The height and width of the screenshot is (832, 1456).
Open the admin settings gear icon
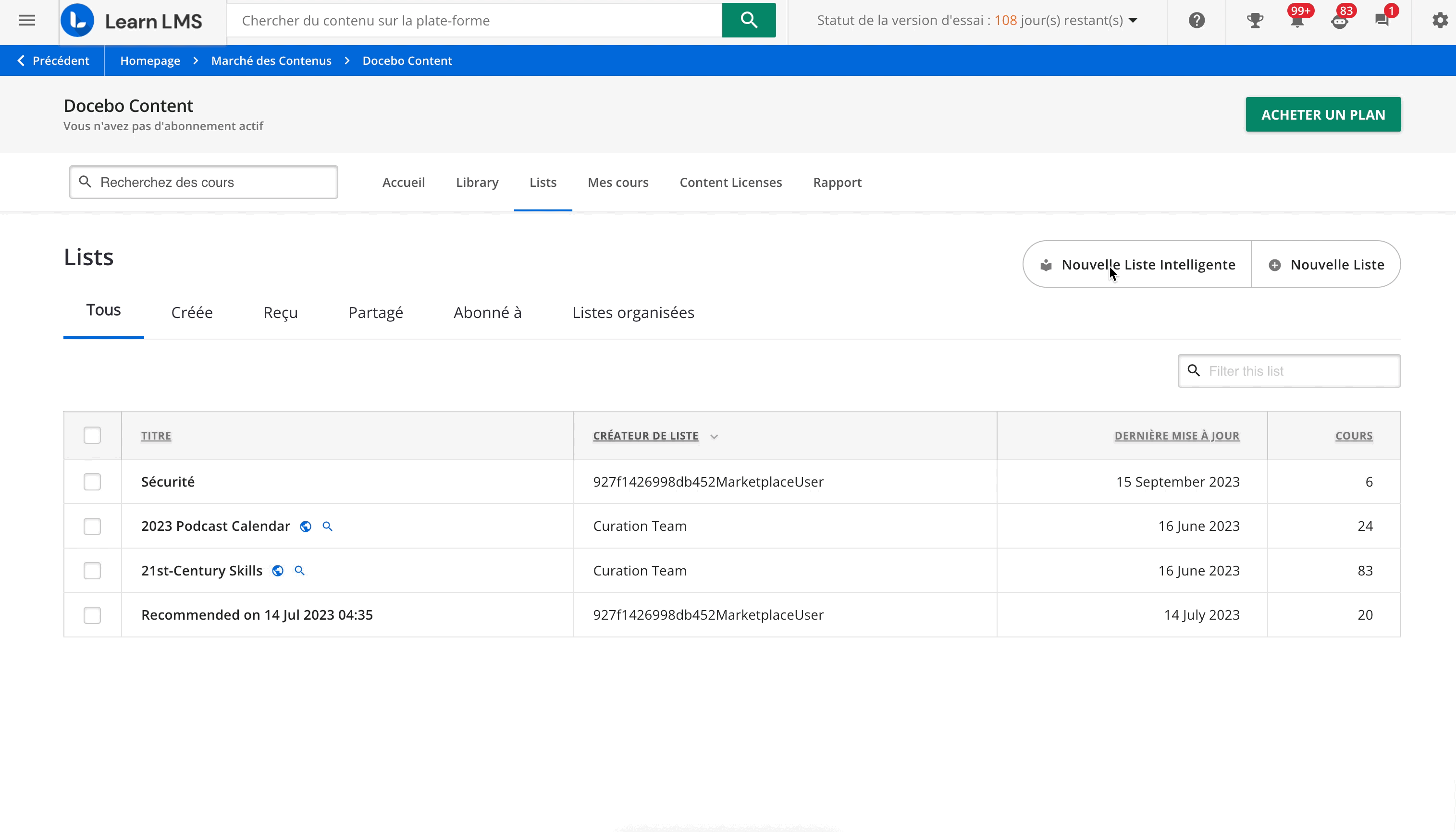tap(1440, 21)
